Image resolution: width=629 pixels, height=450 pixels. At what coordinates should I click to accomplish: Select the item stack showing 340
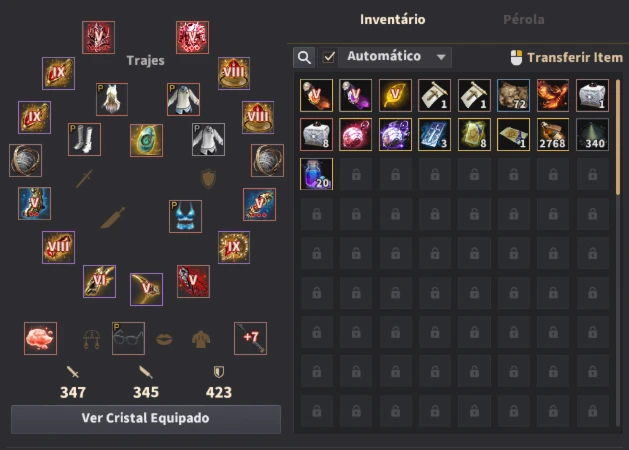tap(592, 134)
